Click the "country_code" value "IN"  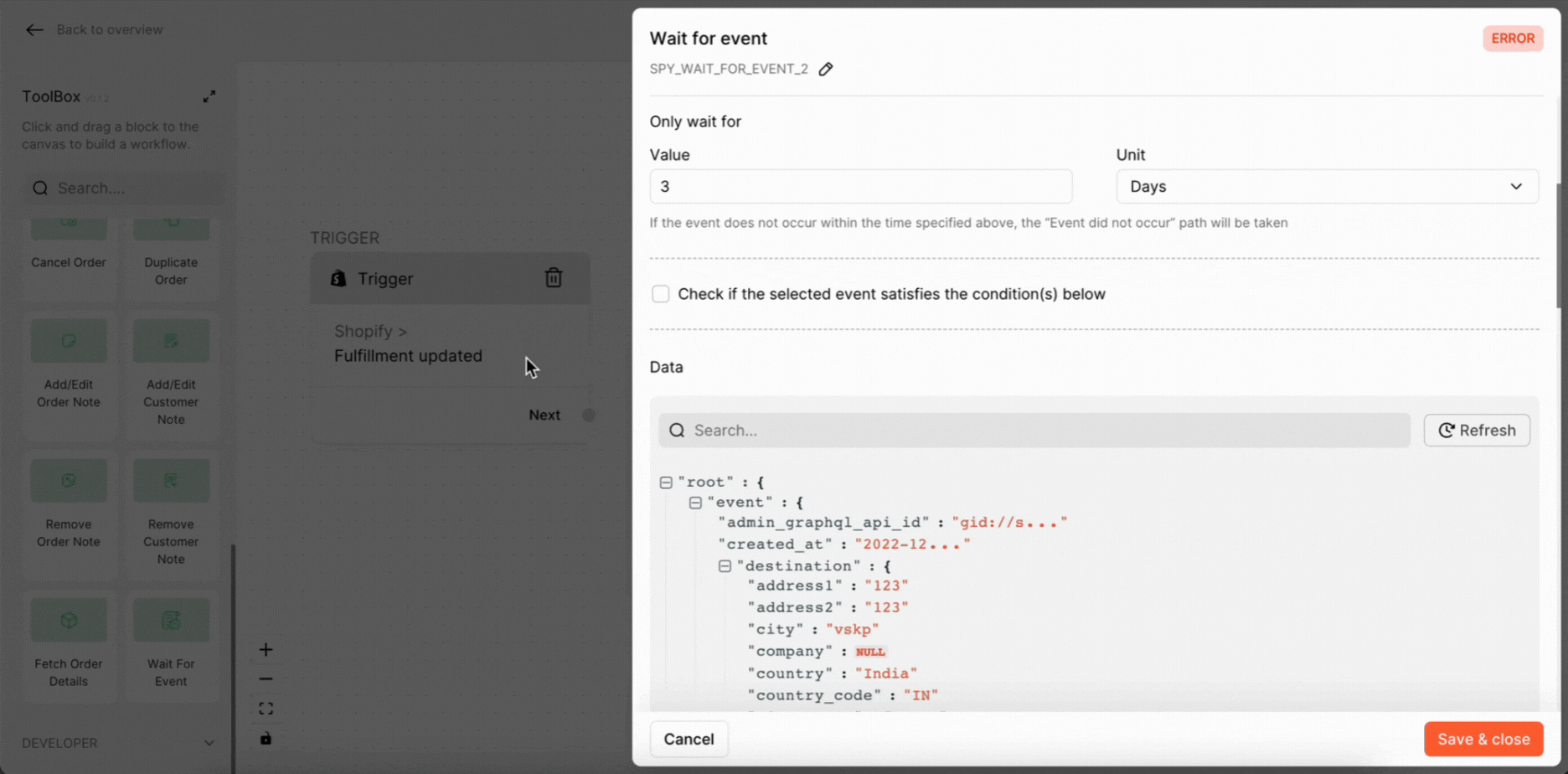[921, 695]
